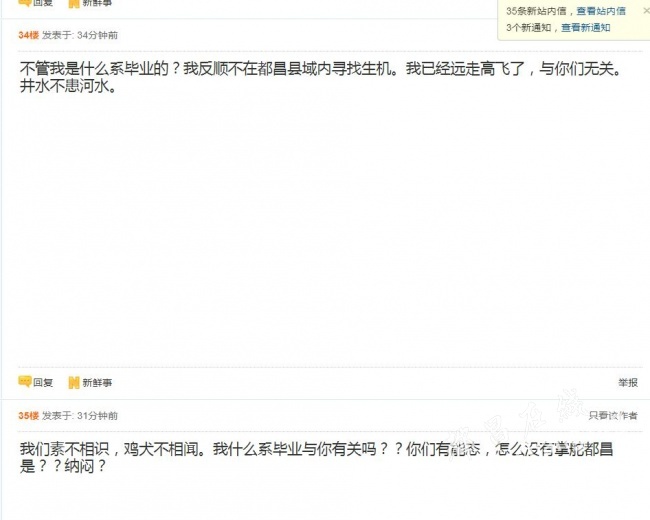Report the 34楼 post with 举报
This screenshot has height=520, width=650.
tap(628, 382)
